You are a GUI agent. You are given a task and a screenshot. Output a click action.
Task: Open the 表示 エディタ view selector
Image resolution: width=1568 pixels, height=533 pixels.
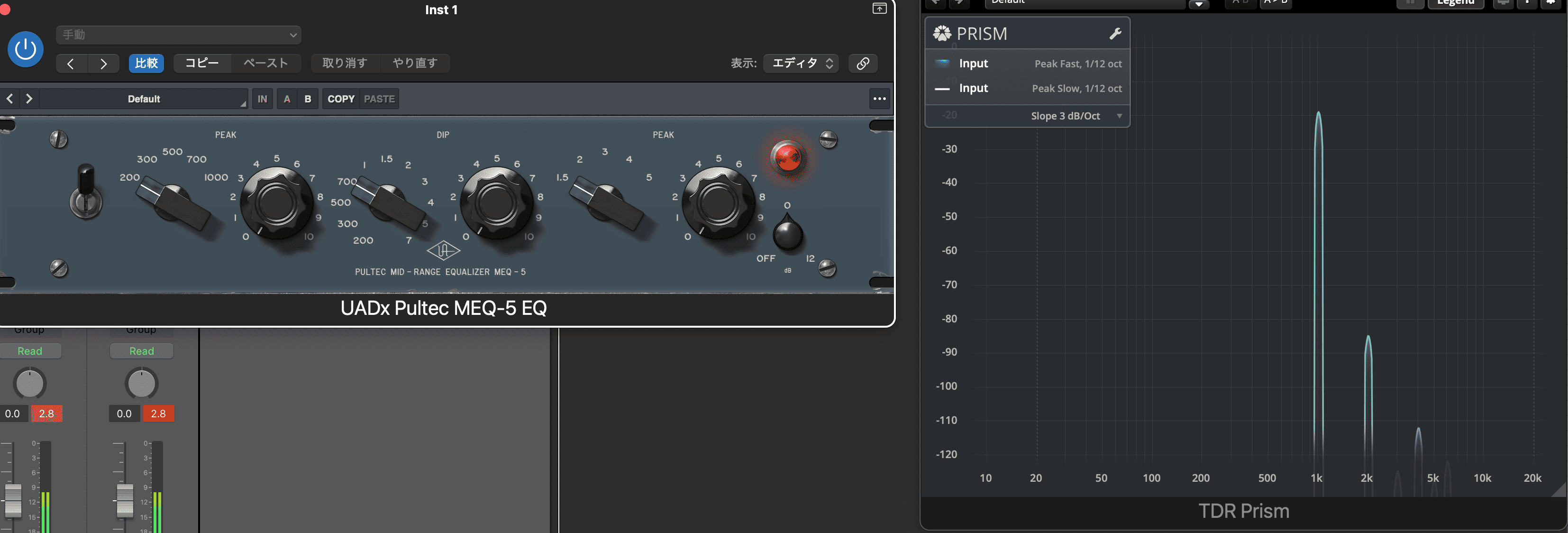coord(802,64)
